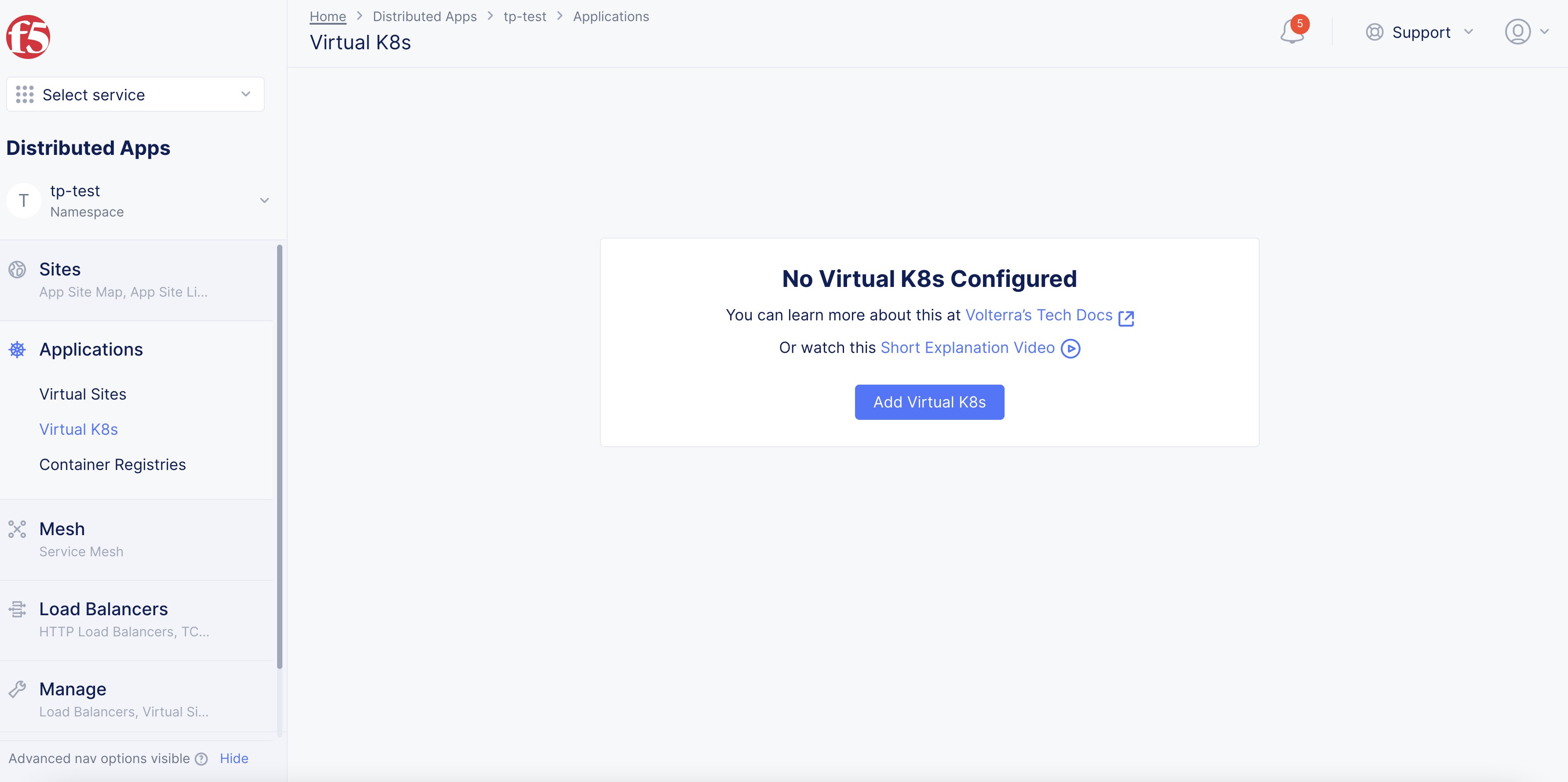Hide advanced nav options
Image resolution: width=1568 pixels, height=782 pixels.
(234, 758)
